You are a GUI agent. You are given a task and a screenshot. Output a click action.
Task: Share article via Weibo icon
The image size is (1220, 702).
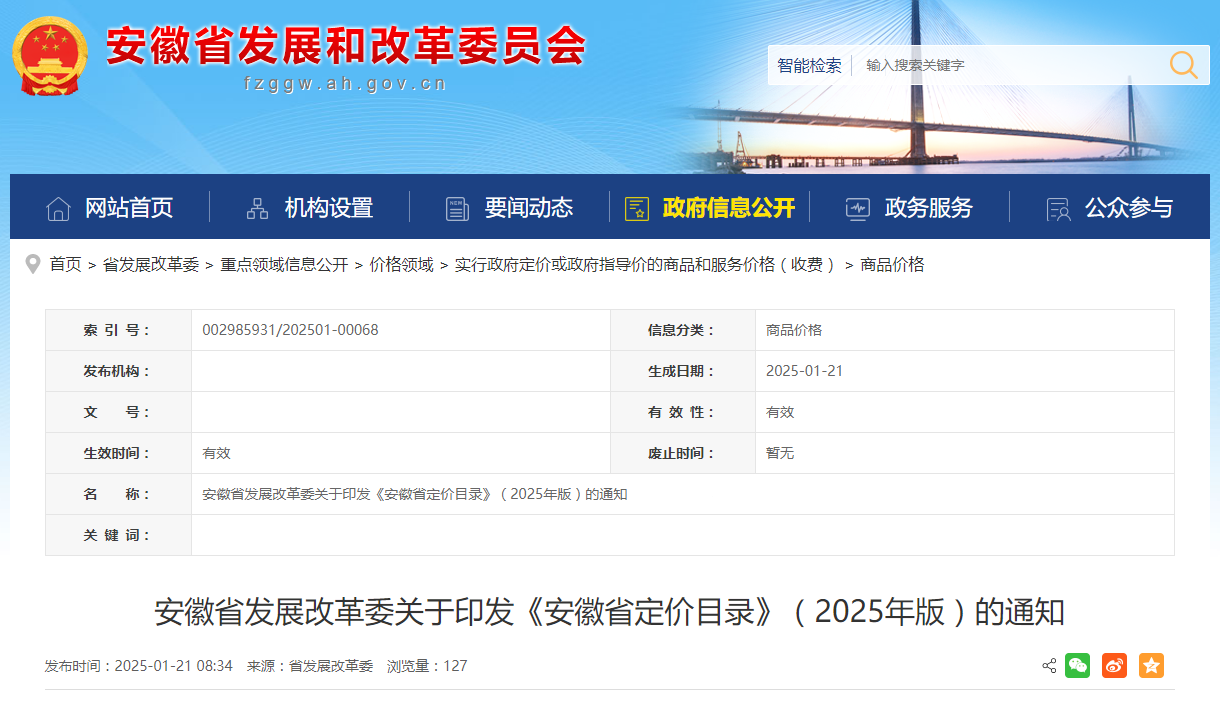[1114, 666]
